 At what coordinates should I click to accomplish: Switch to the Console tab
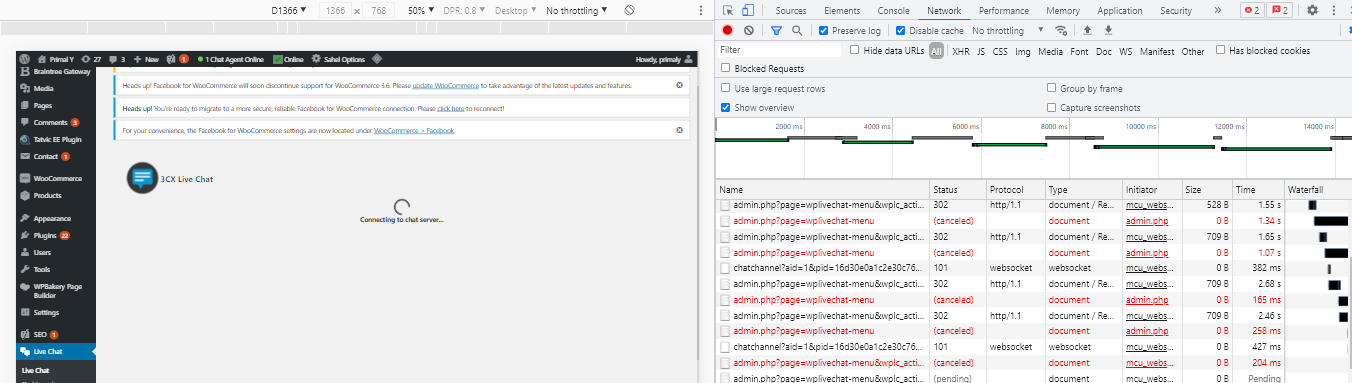pos(893,10)
